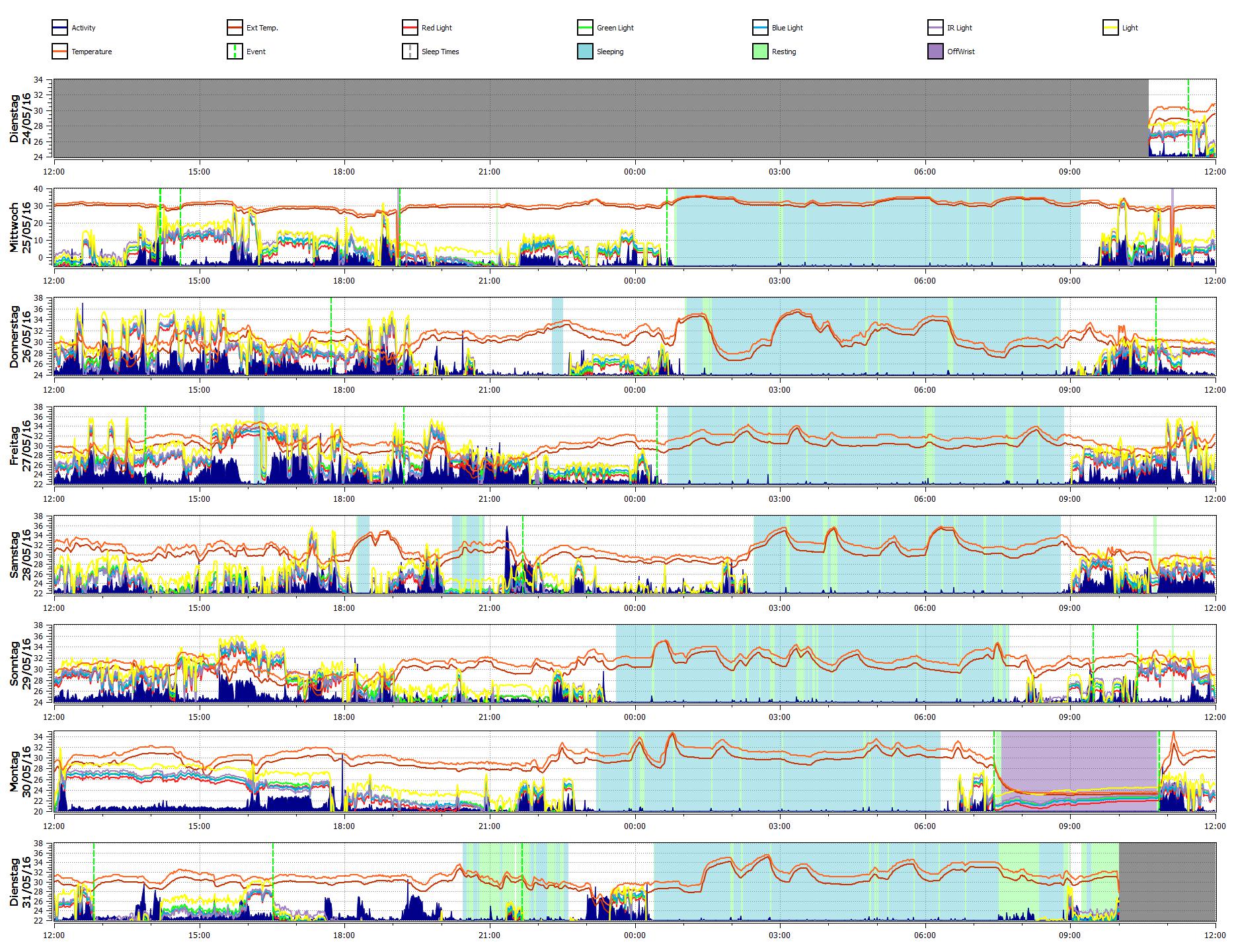Click the Green Light legend swatch

tap(586, 28)
